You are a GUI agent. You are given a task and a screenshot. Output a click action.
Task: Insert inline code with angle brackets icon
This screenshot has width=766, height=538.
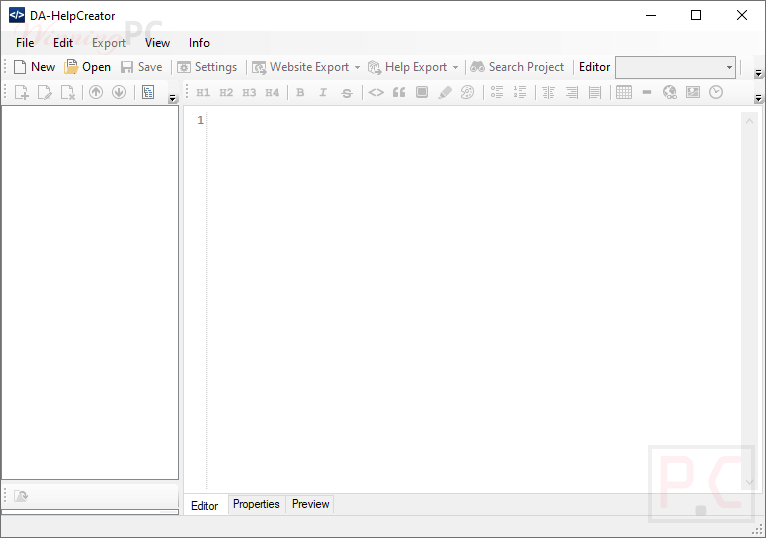[376, 92]
